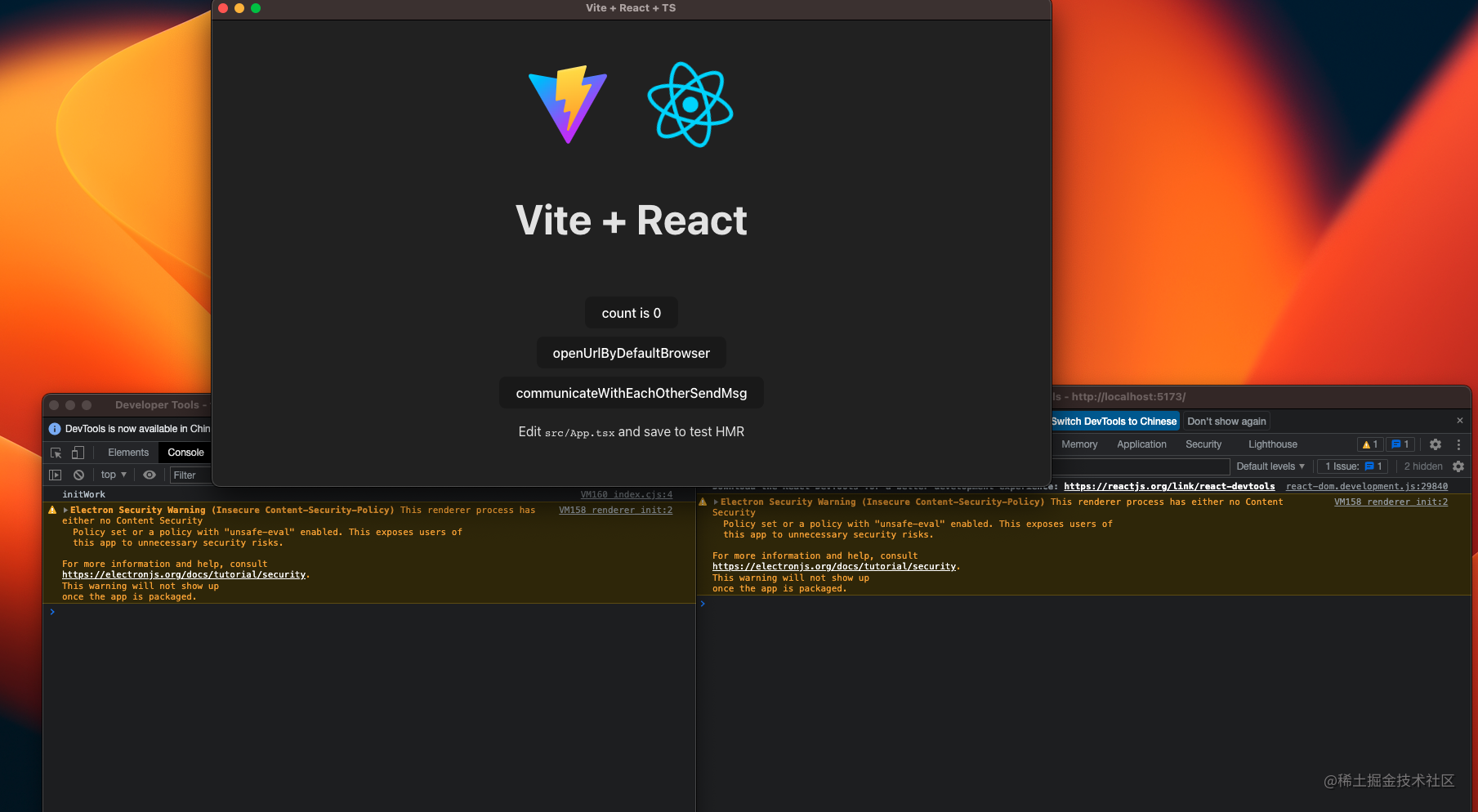1478x812 pixels.
Task: Expand Electron Security Warning in right console
Action: [716, 502]
